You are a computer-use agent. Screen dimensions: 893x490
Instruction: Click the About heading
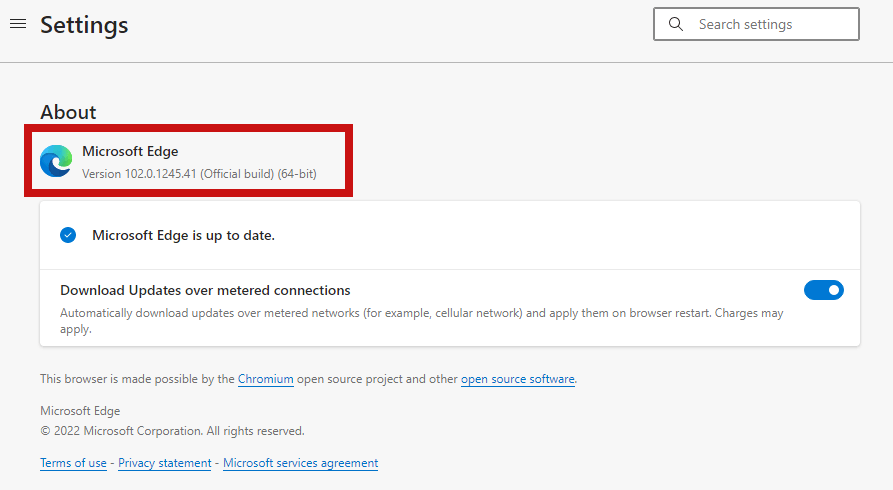pyautogui.click(x=68, y=112)
